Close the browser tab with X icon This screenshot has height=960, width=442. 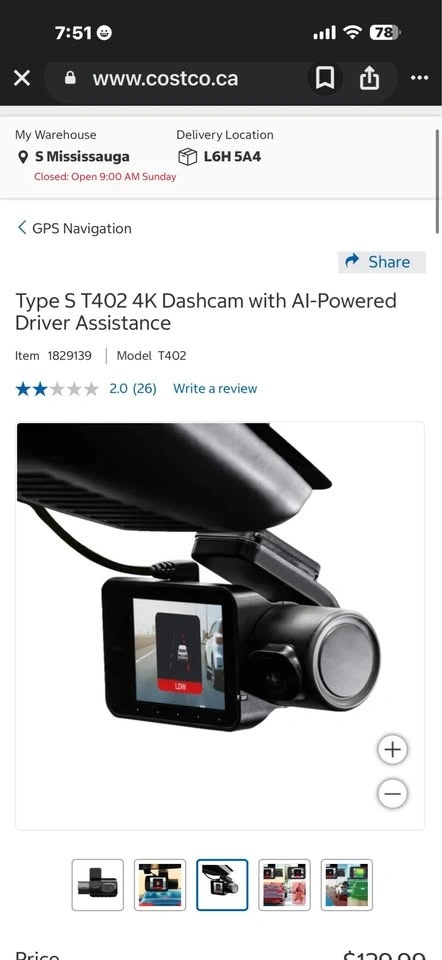click(x=22, y=78)
